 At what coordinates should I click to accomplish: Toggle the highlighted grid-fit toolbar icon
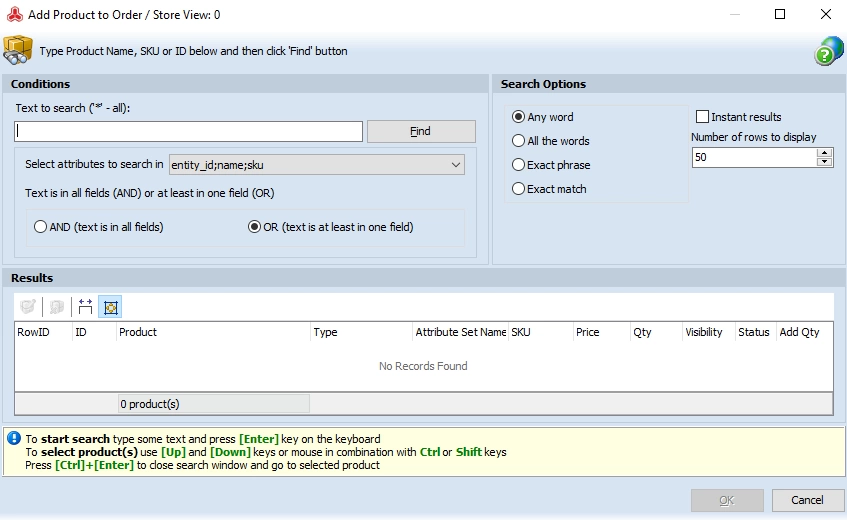click(110, 307)
